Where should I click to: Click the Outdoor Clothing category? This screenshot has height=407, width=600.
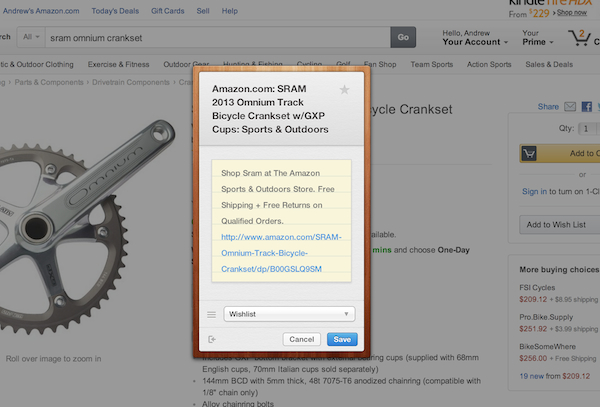pos(37,64)
